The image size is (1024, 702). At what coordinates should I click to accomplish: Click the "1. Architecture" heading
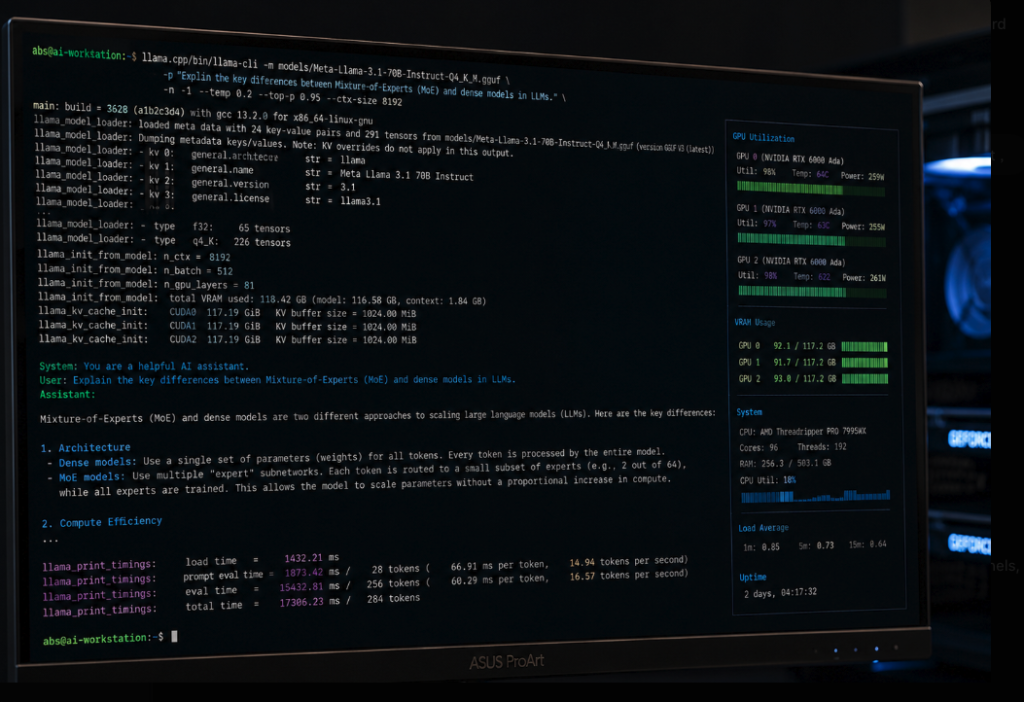click(86, 448)
